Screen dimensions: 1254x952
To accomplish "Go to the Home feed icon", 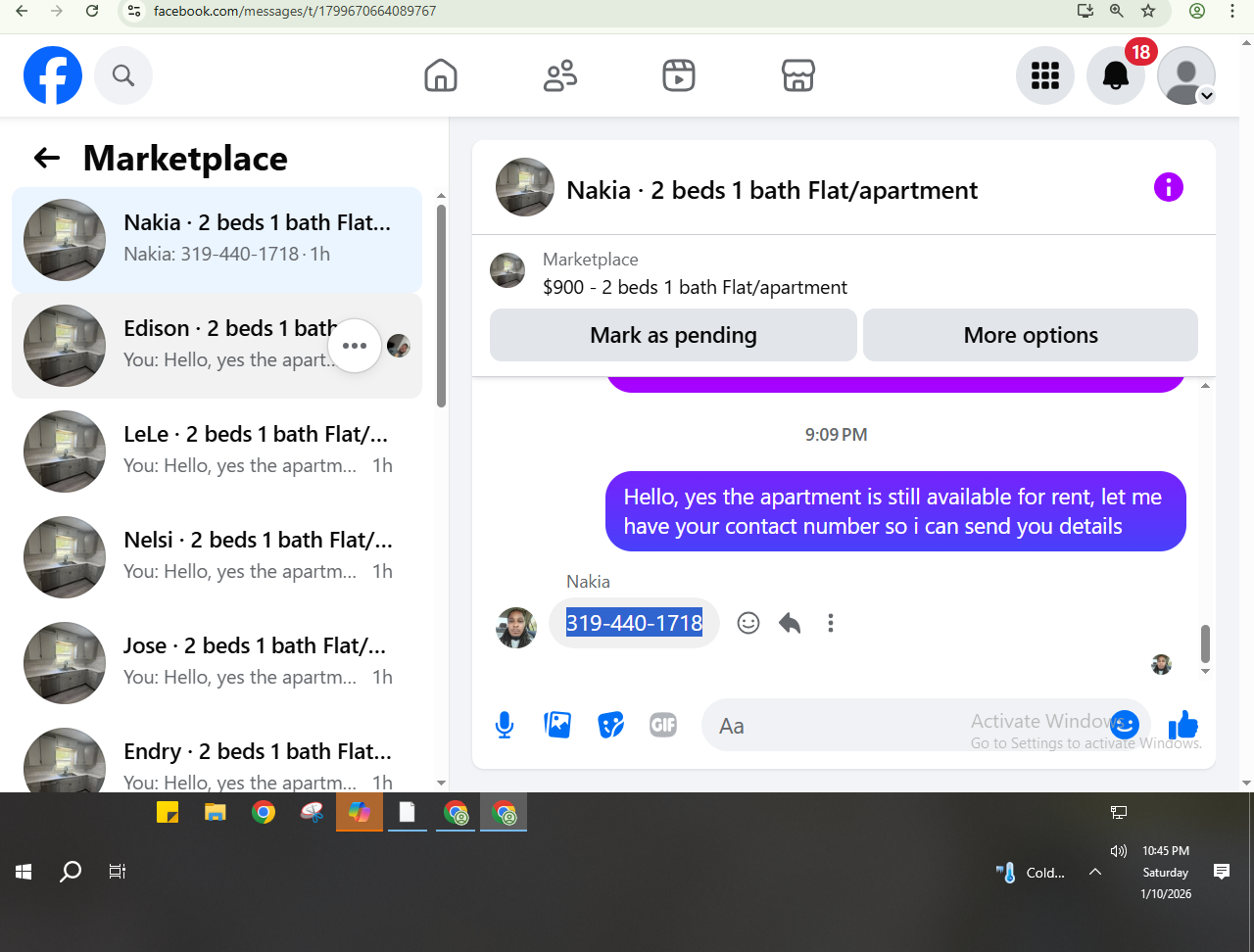I will (x=441, y=75).
